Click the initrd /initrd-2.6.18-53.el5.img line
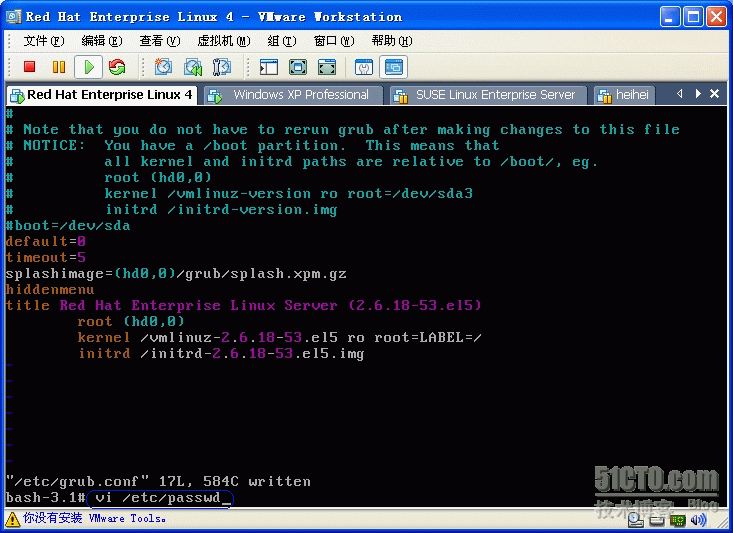733x533 pixels. (x=221, y=353)
